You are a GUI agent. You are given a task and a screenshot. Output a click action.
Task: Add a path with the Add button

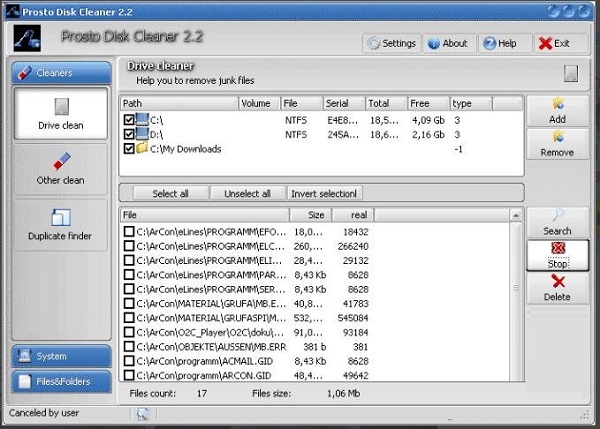558,111
